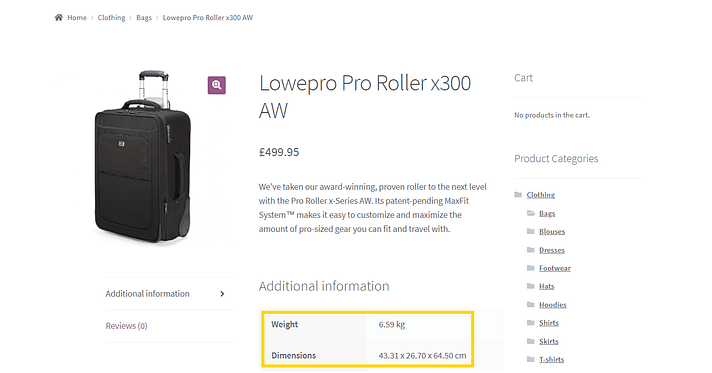
Task: Go to Clothing in the breadcrumb
Action: tap(111, 18)
